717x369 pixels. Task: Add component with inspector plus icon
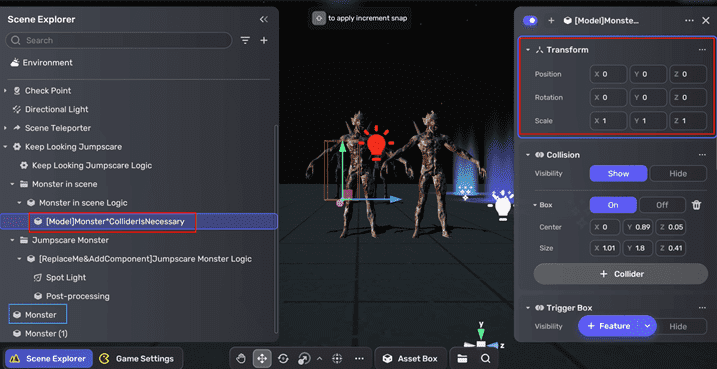551,21
